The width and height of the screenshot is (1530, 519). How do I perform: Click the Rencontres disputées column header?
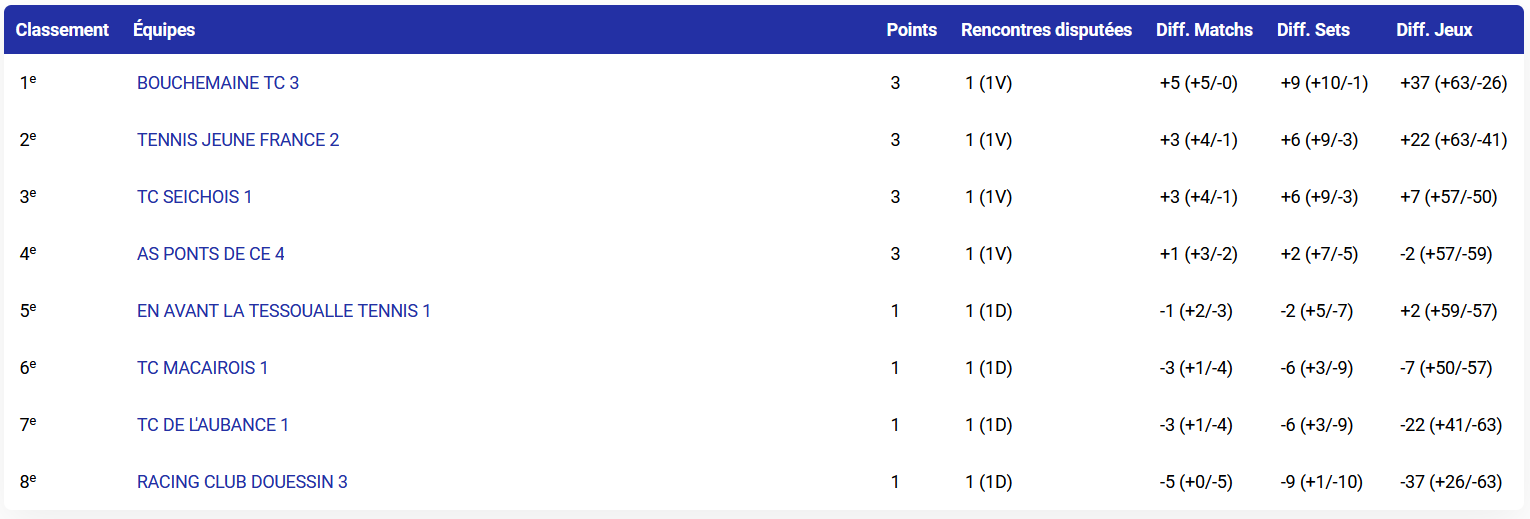(1046, 30)
